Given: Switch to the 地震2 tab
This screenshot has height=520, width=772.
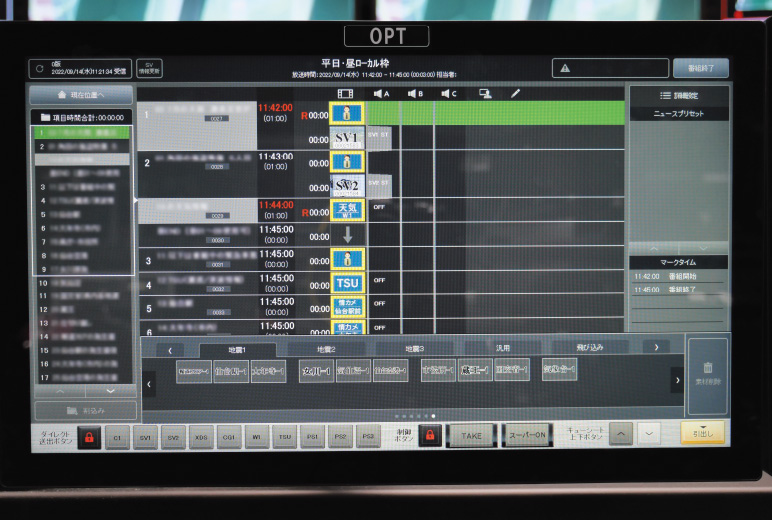Looking at the screenshot, I should 326,348.
